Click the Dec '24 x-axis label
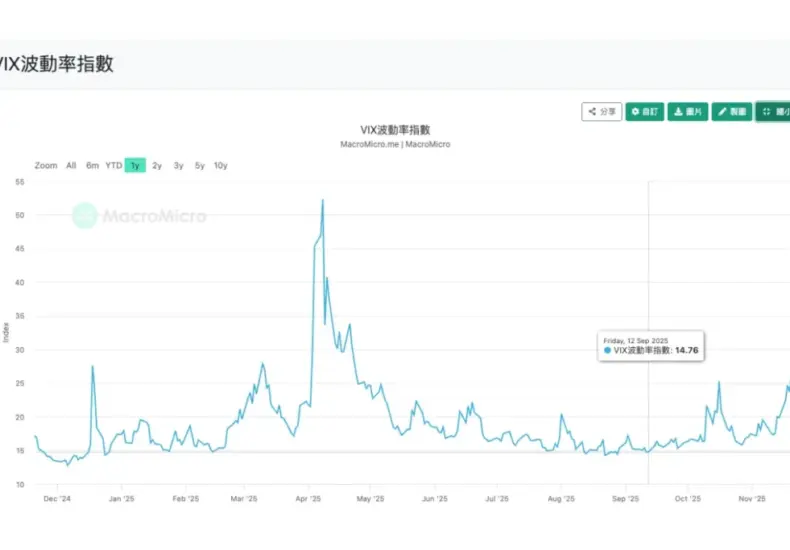 click(57, 499)
